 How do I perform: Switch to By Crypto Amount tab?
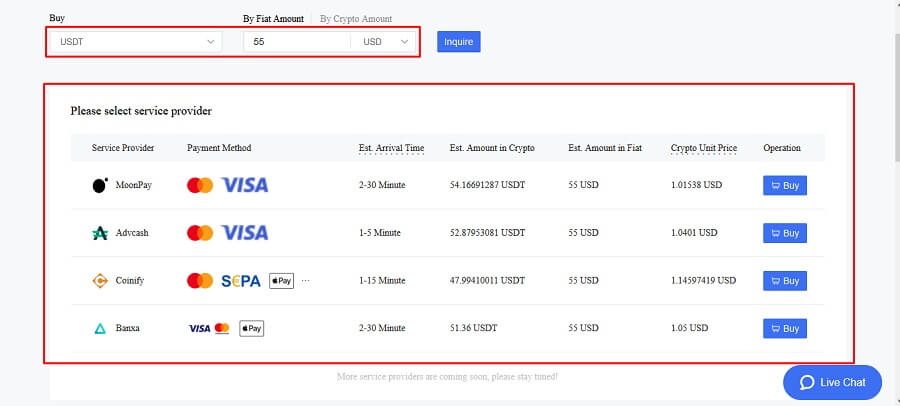coord(356,19)
